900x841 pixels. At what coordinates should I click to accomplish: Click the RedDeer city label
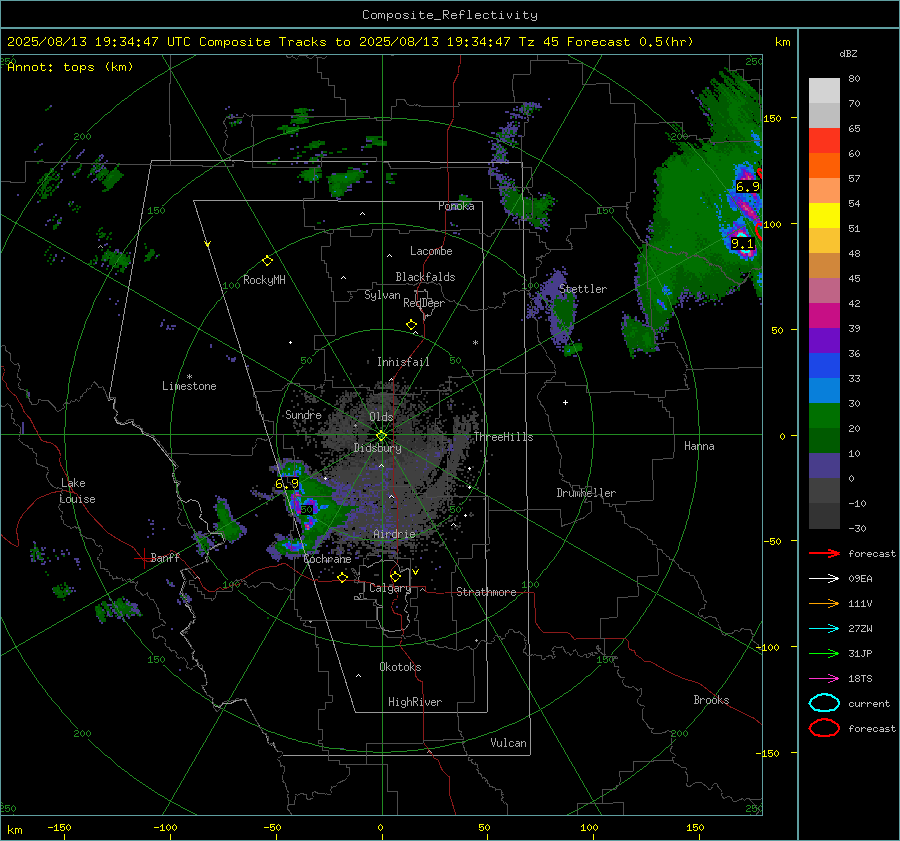pyautogui.click(x=424, y=303)
